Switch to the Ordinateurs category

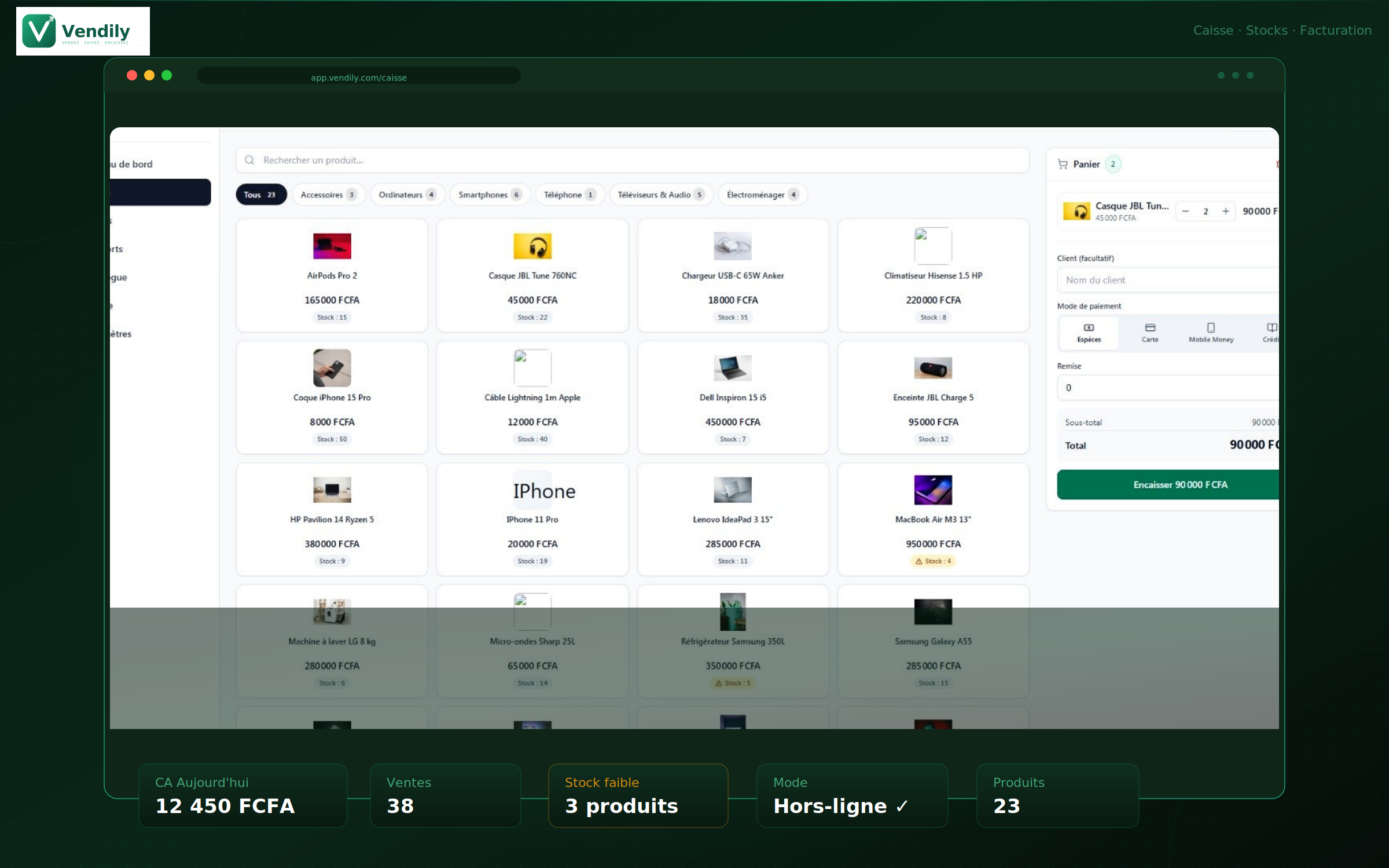tap(407, 195)
